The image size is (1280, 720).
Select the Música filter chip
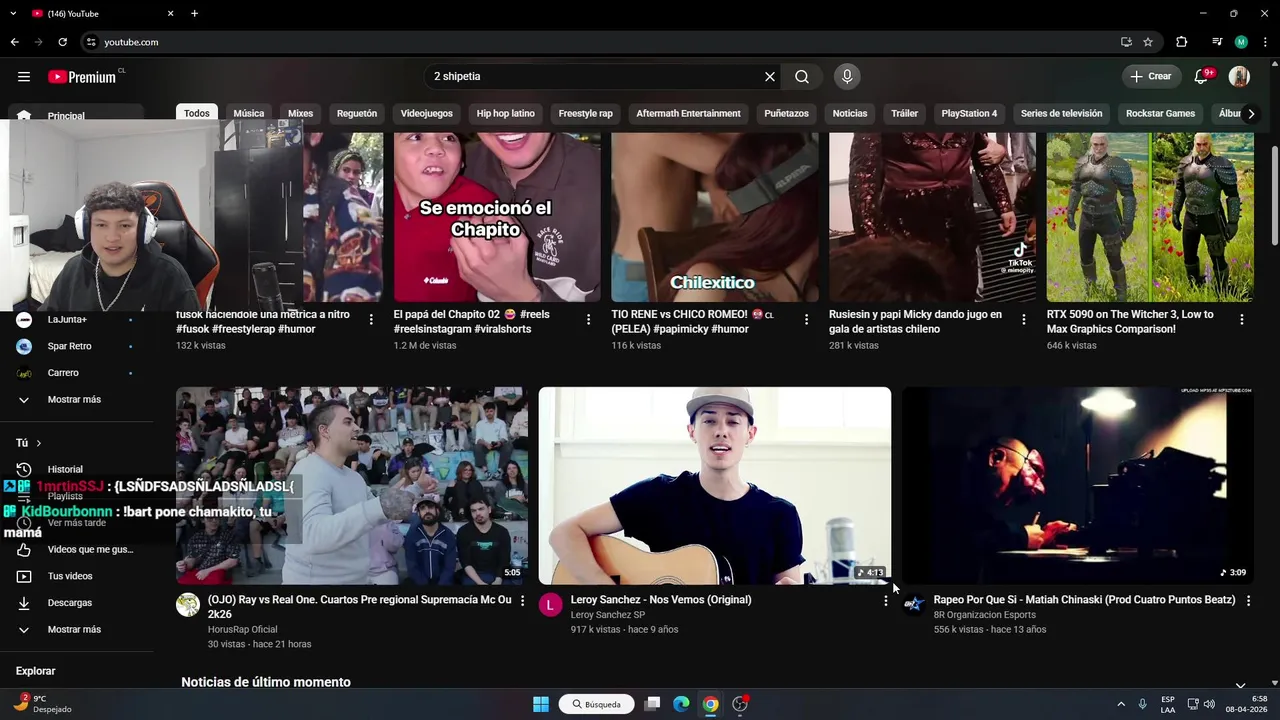(x=249, y=114)
